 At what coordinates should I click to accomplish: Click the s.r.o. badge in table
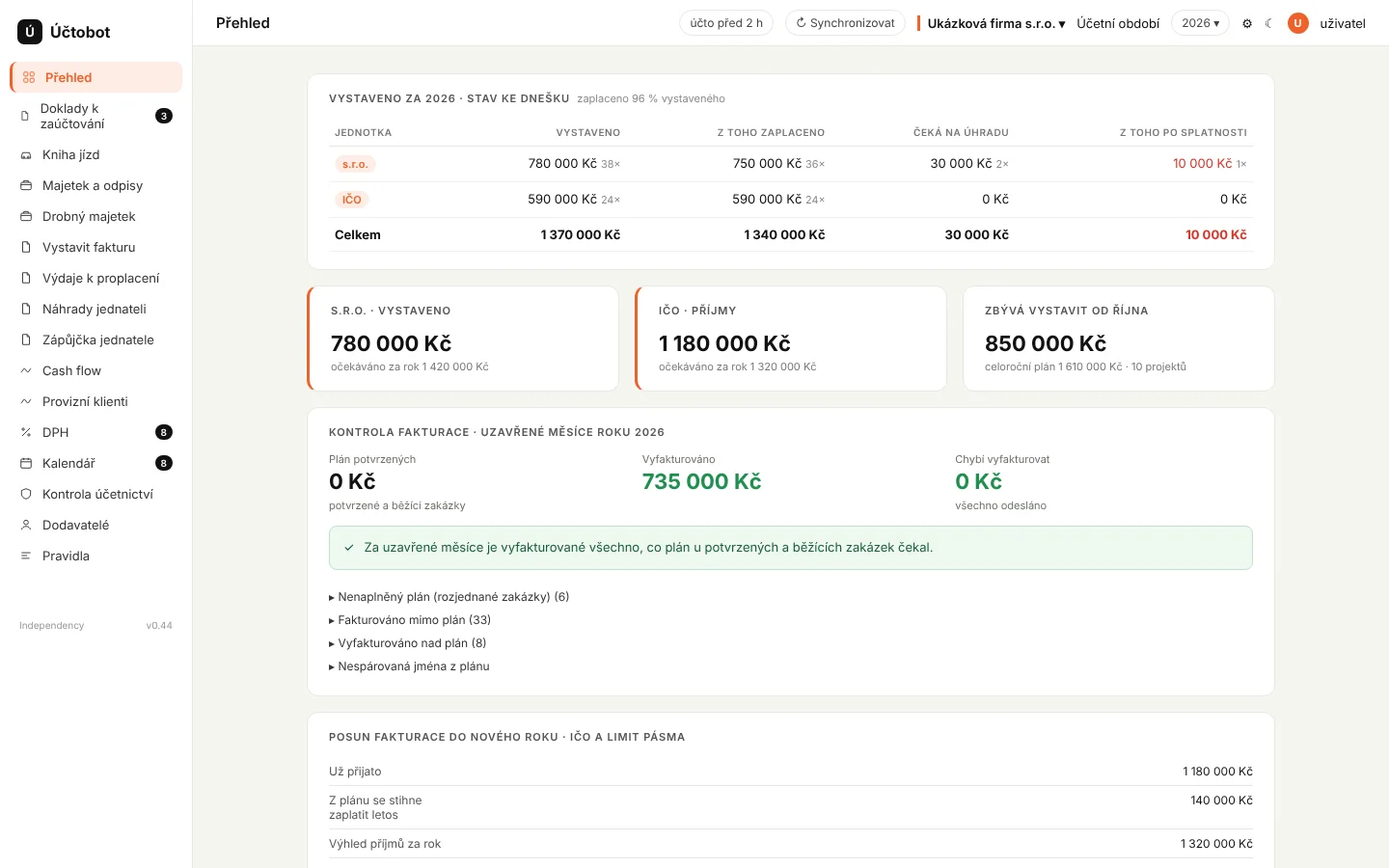(355, 164)
